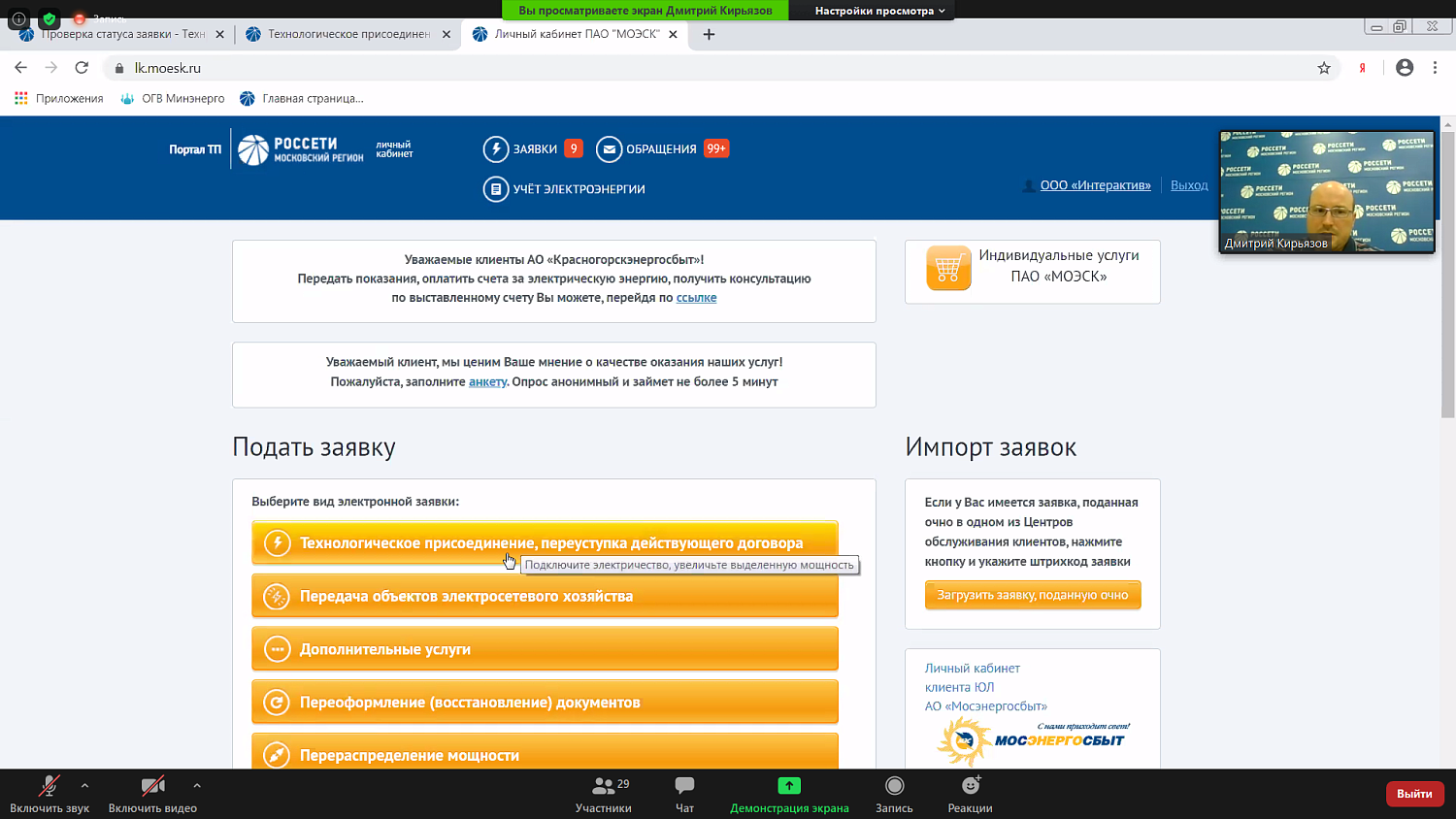
Task: Click Выход logout link
Action: tap(1189, 185)
